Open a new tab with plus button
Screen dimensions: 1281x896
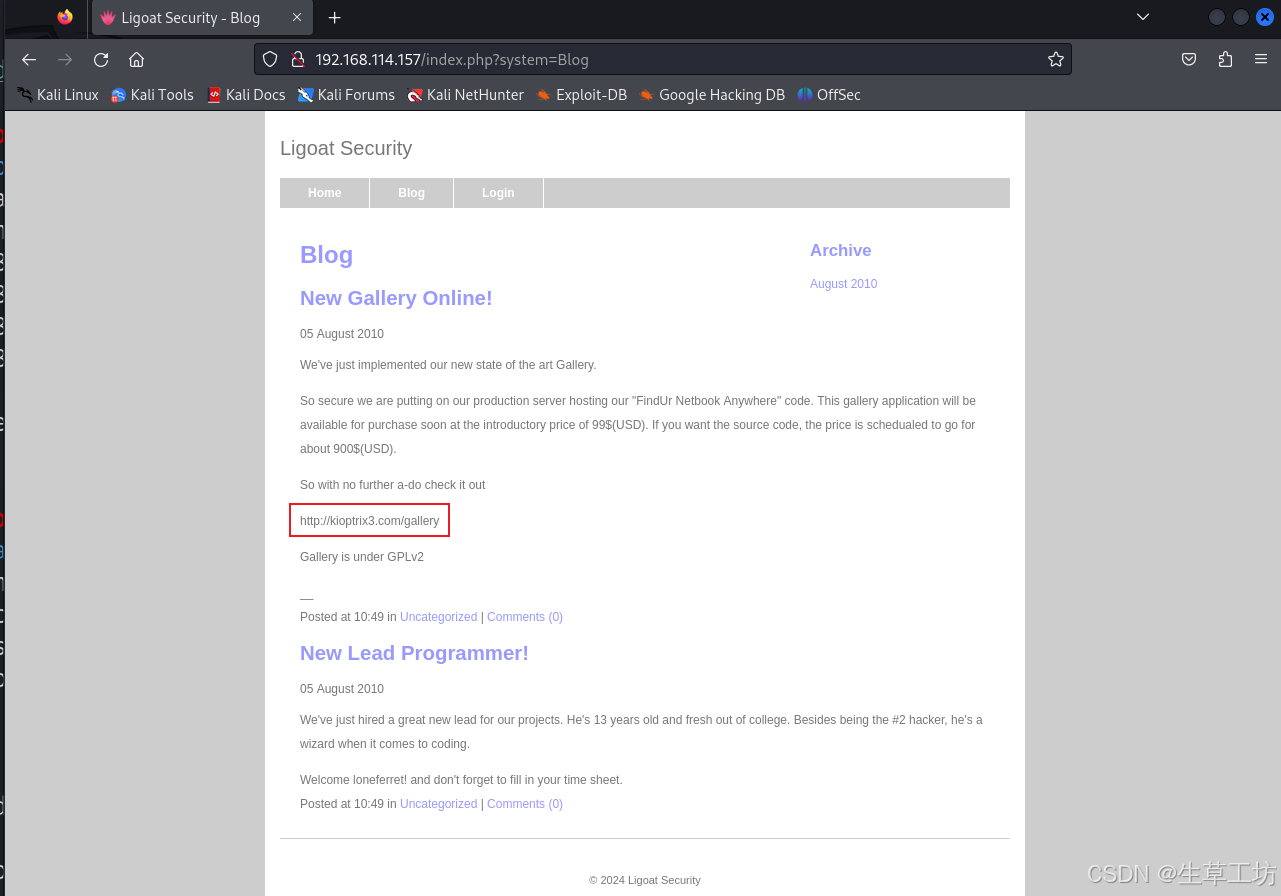(x=334, y=18)
